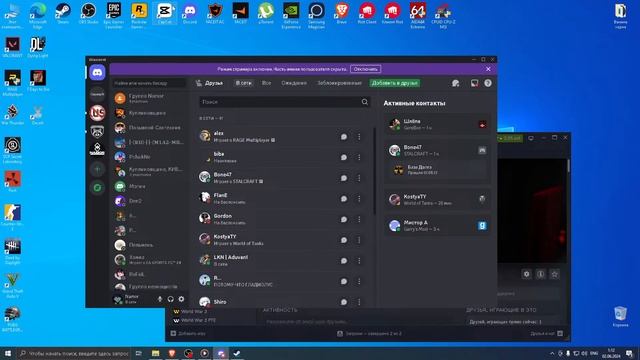This screenshot has width=640, height=360.
Task: Message KostyaTY via chat bubble icon
Action: tap(344, 240)
